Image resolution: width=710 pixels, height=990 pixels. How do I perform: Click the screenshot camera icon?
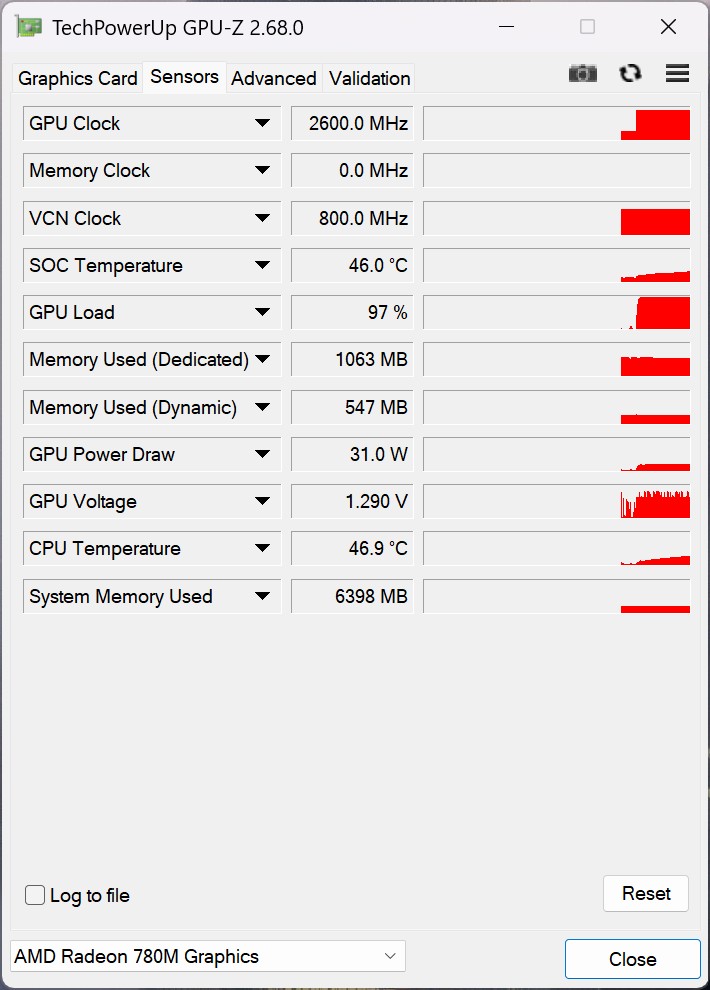click(583, 73)
